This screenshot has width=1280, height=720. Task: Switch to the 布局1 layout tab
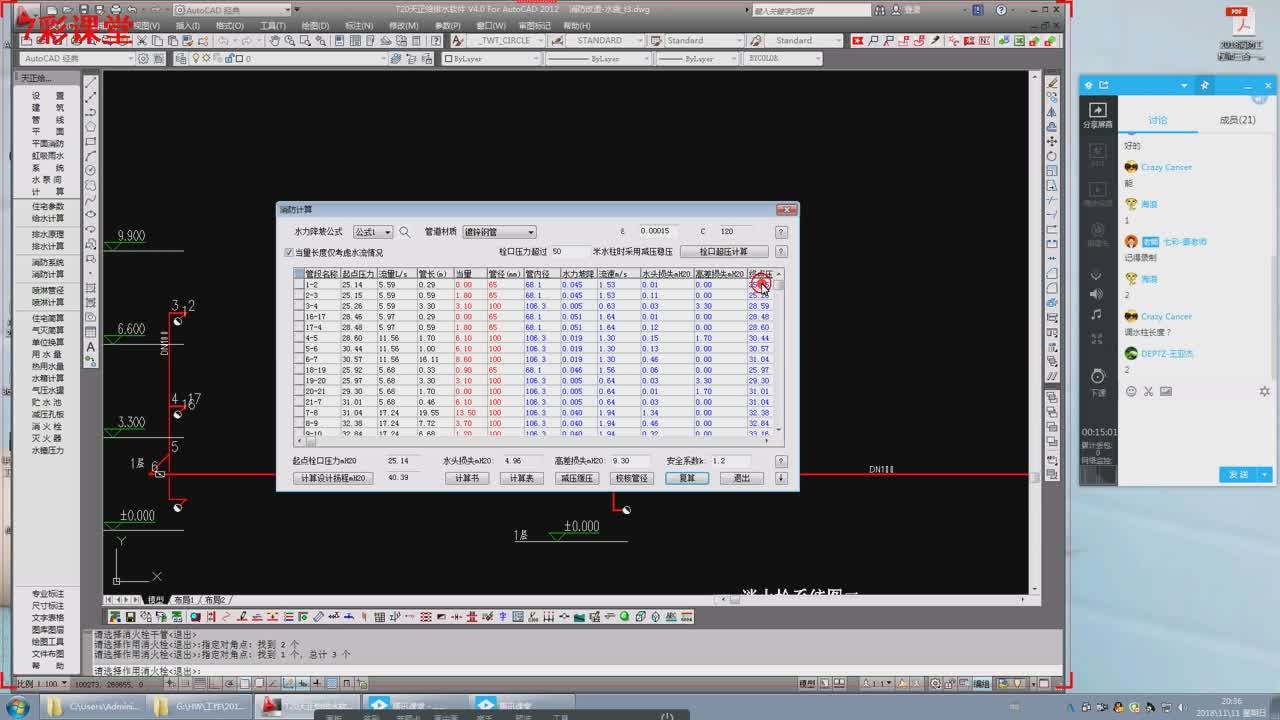coord(183,600)
